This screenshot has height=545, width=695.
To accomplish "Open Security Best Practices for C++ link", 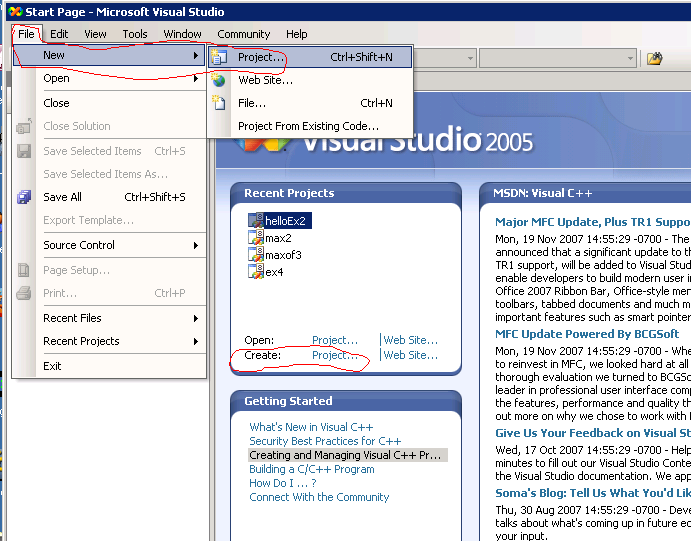I will coord(325,441).
